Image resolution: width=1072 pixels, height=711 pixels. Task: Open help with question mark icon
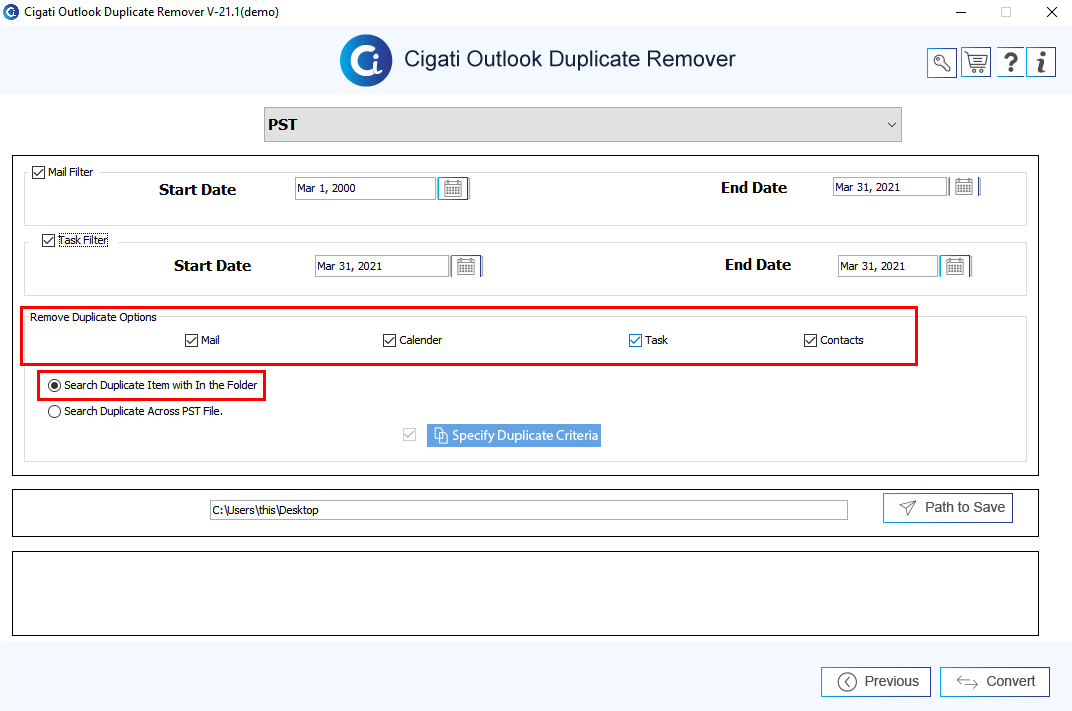coord(1010,63)
